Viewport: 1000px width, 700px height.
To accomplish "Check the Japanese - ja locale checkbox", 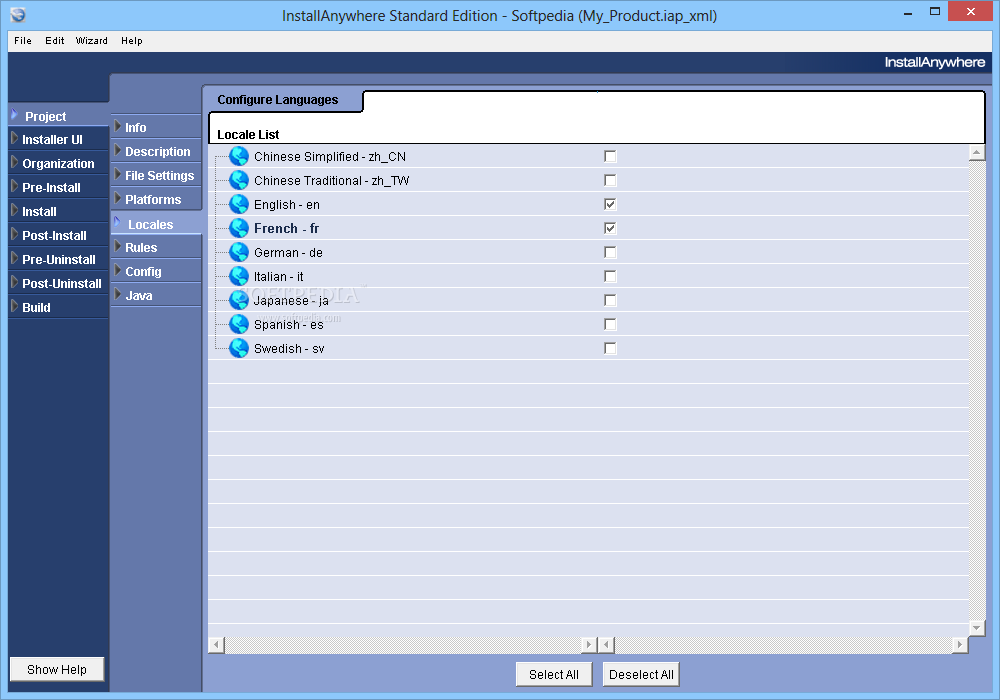I will pos(610,300).
